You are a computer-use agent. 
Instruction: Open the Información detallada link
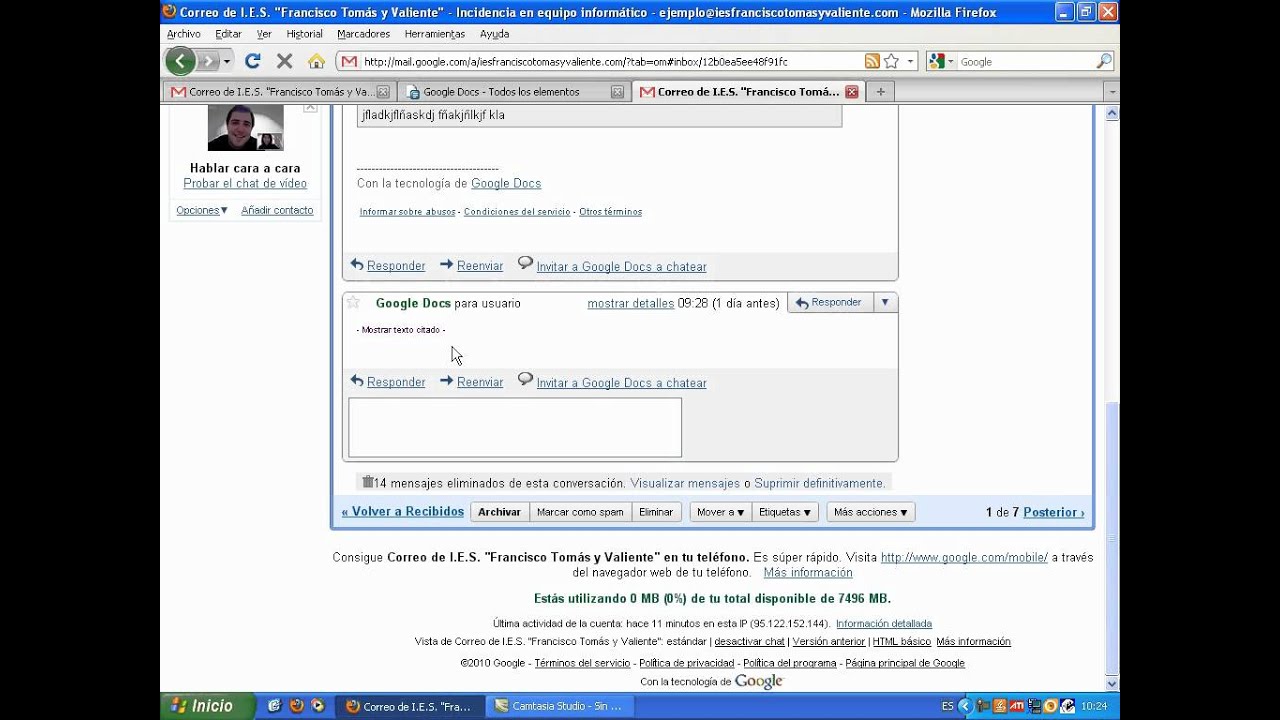click(884, 624)
